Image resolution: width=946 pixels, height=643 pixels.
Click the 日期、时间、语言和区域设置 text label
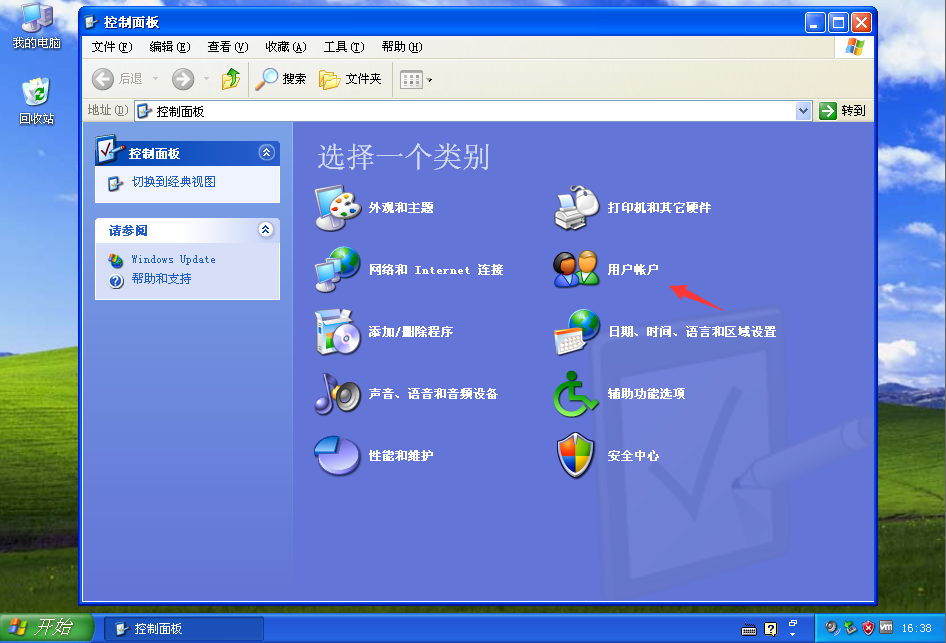click(x=692, y=332)
